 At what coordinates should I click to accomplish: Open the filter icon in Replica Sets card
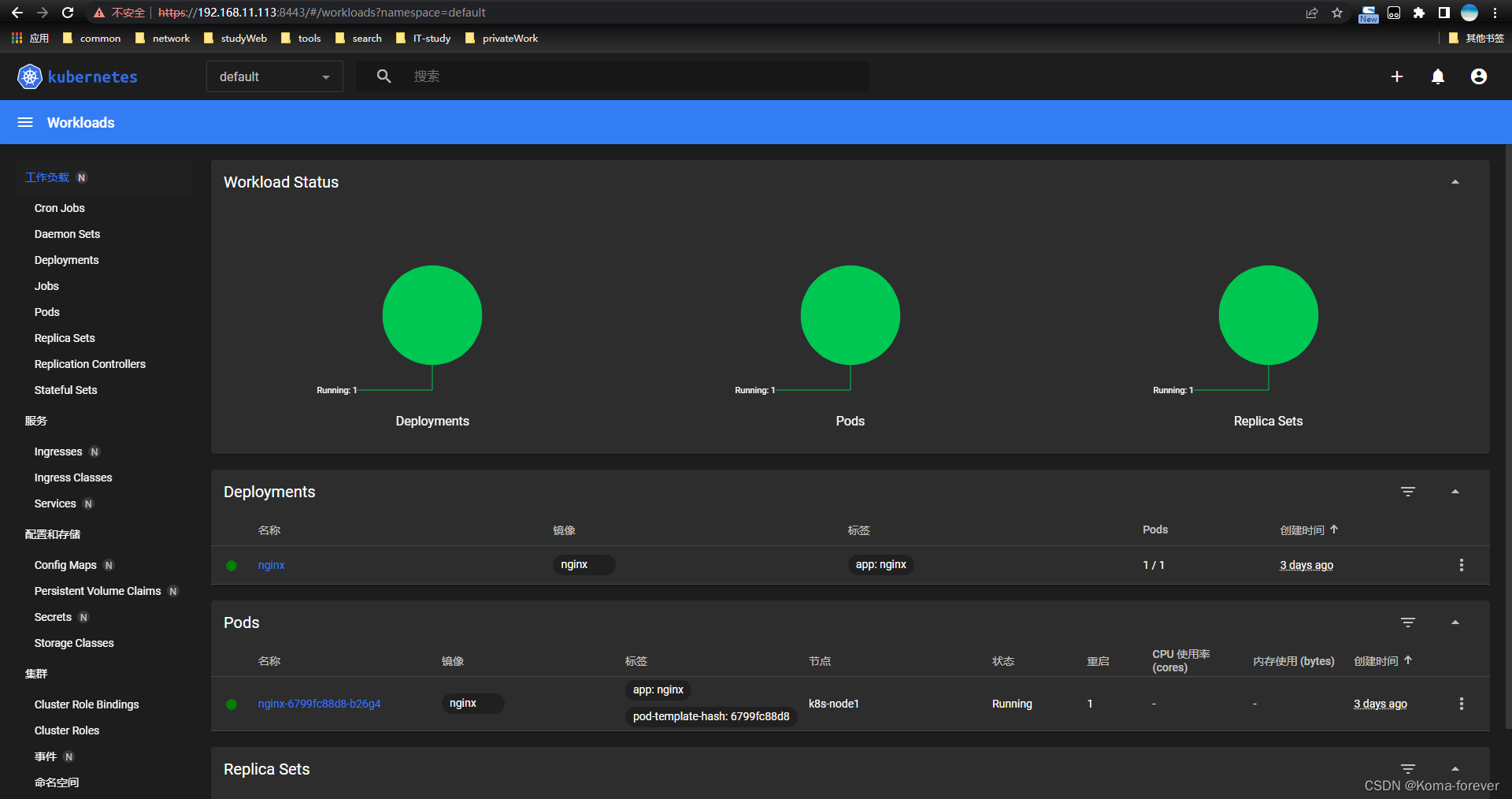(x=1408, y=769)
